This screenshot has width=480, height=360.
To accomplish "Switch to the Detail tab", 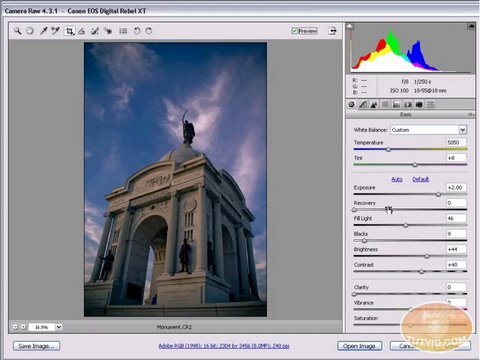I will [x=374, y=105].
